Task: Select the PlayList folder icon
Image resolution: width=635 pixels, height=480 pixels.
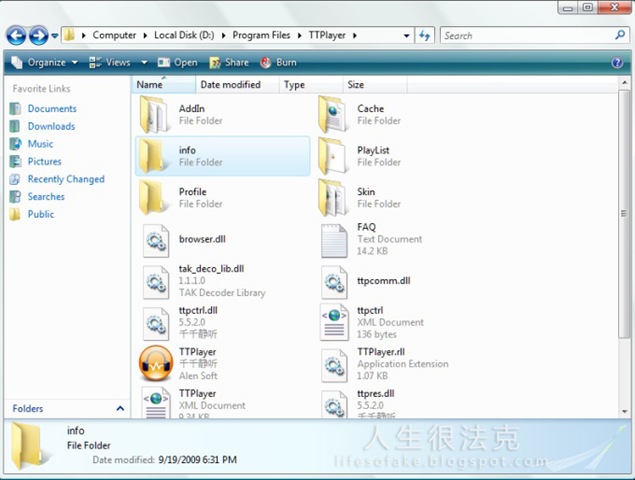Action: (x=333, y=156)
